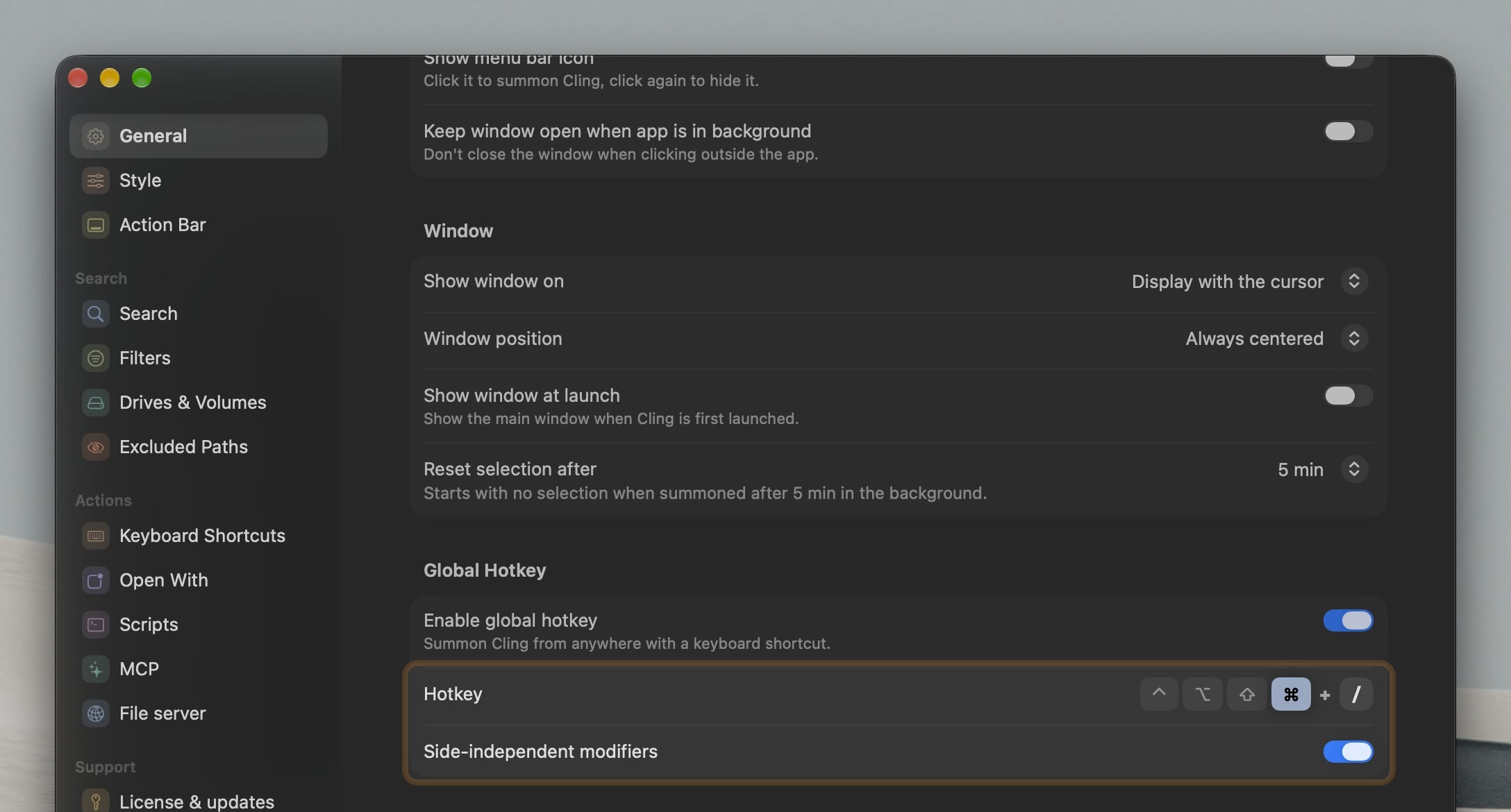The image size is (1511, 812).
Task: Click the Style sliders icon
Action: pyautogui.click(x=96, y=180)
